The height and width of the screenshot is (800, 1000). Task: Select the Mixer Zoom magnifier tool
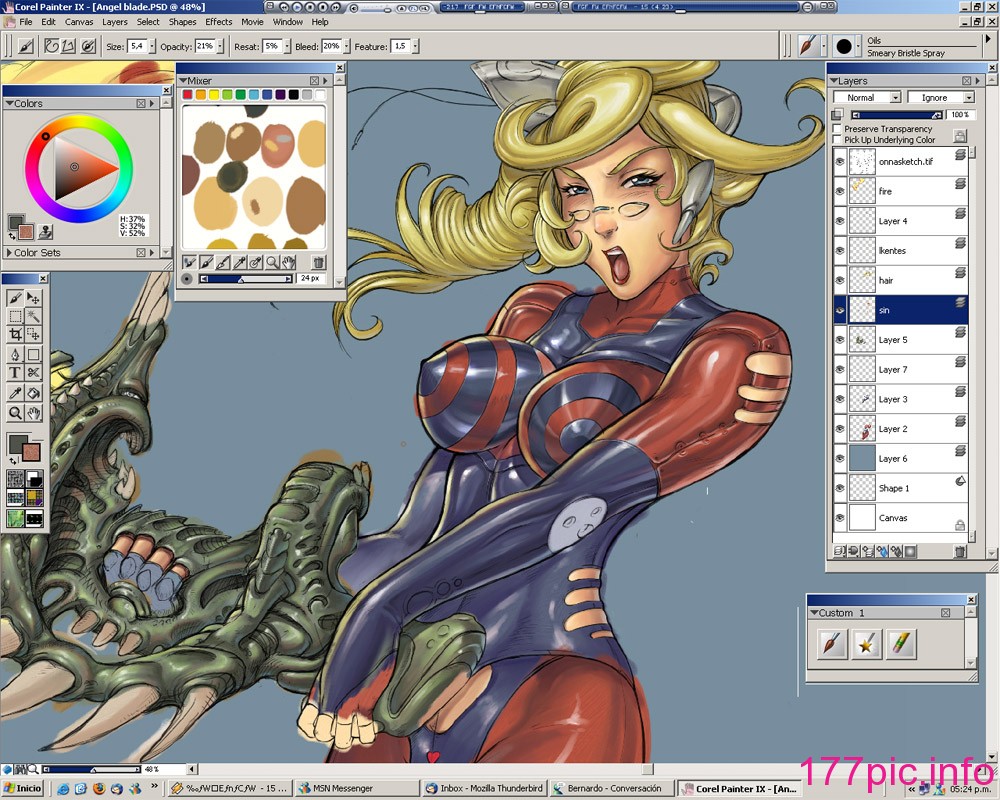[x=272, y=262]
